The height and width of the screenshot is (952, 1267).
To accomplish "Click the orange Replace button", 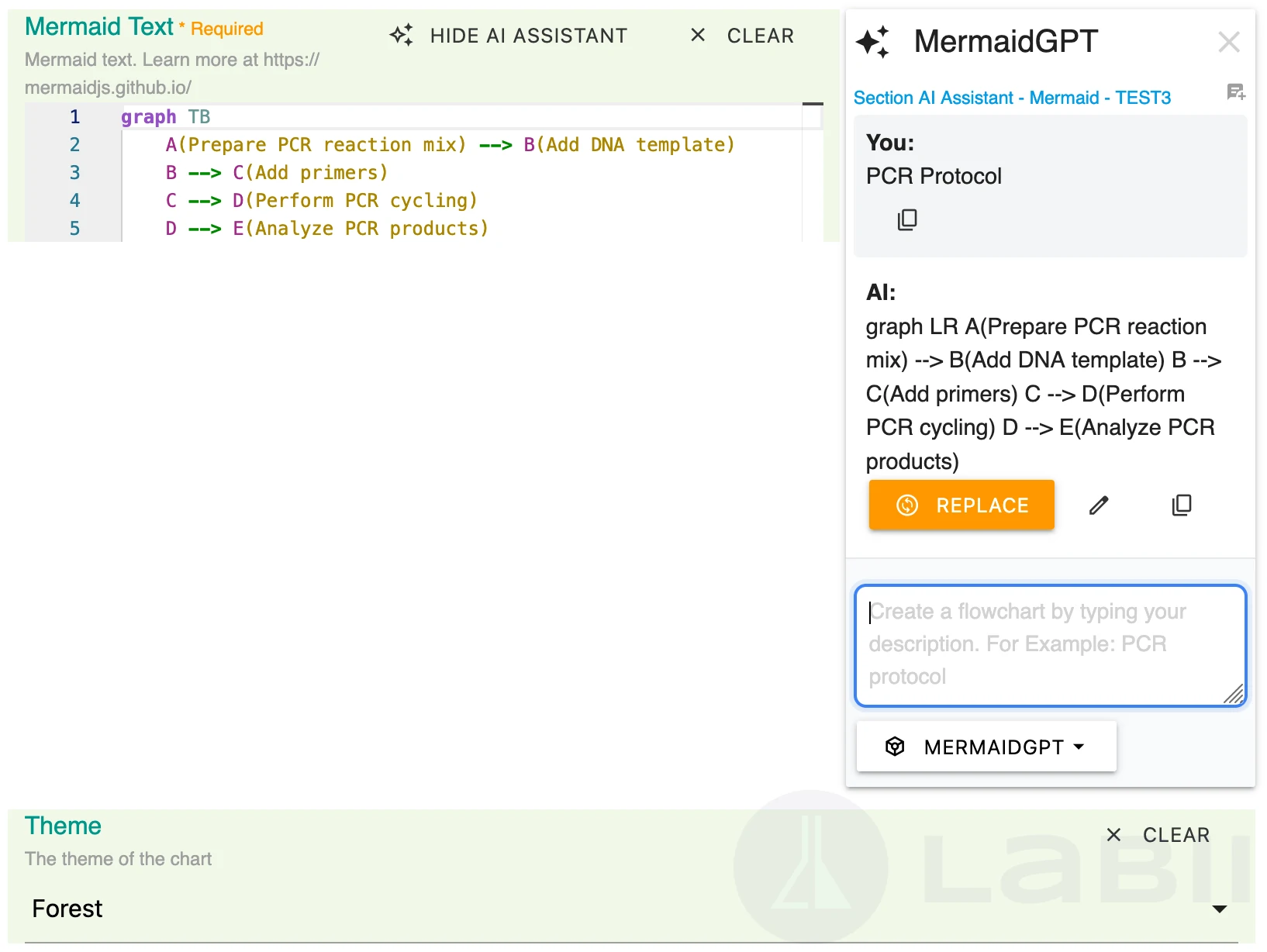I will click(961, 505).
